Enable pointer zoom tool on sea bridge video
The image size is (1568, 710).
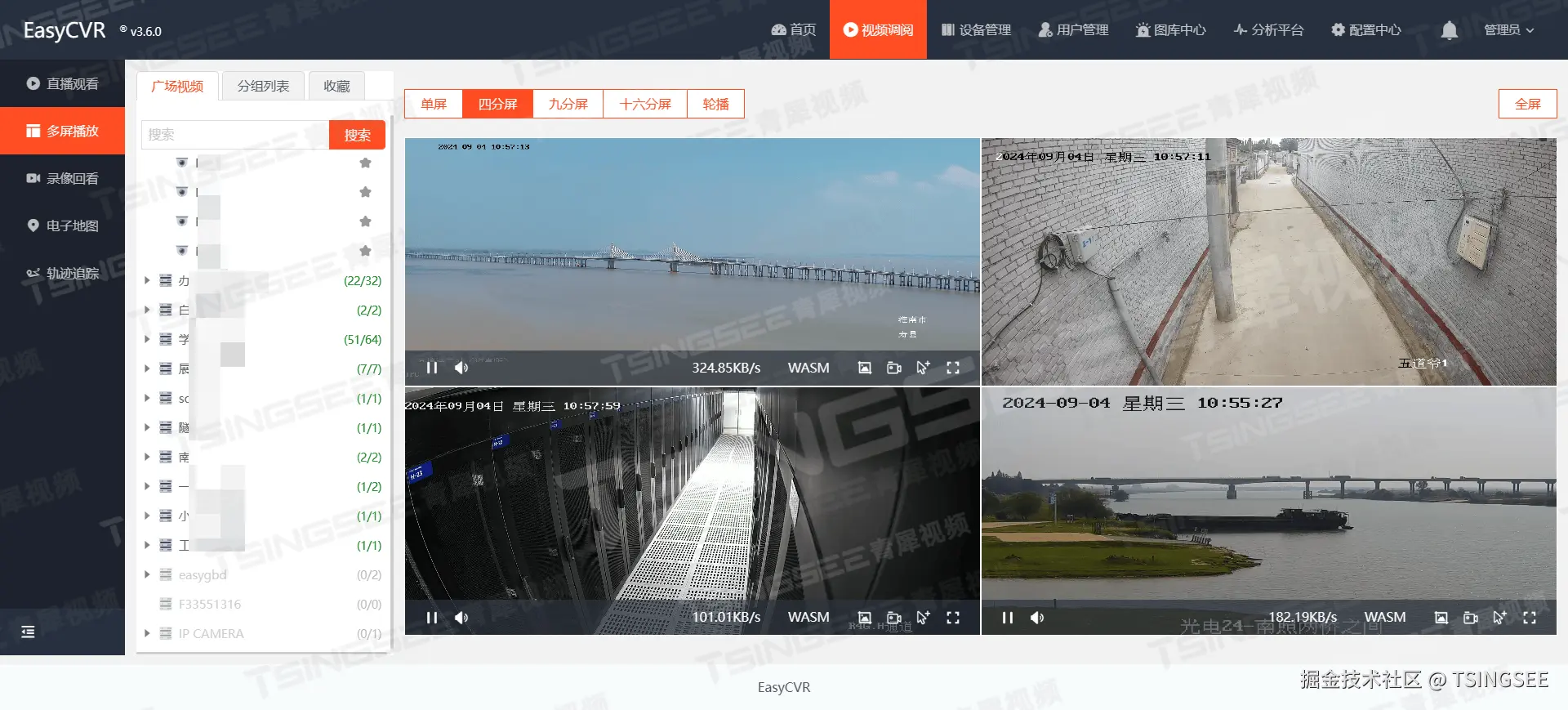924,368
